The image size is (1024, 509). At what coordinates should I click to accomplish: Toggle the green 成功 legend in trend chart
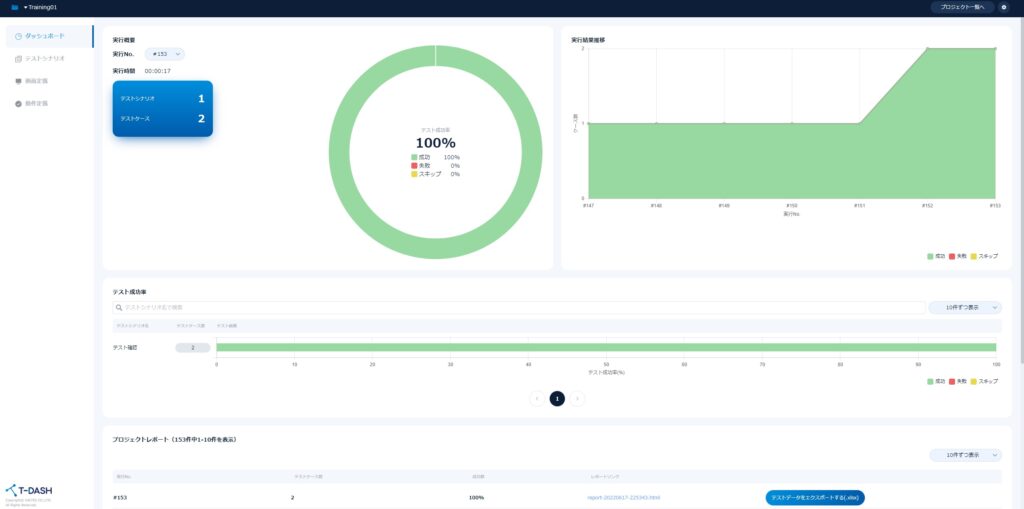click(936, 256)
